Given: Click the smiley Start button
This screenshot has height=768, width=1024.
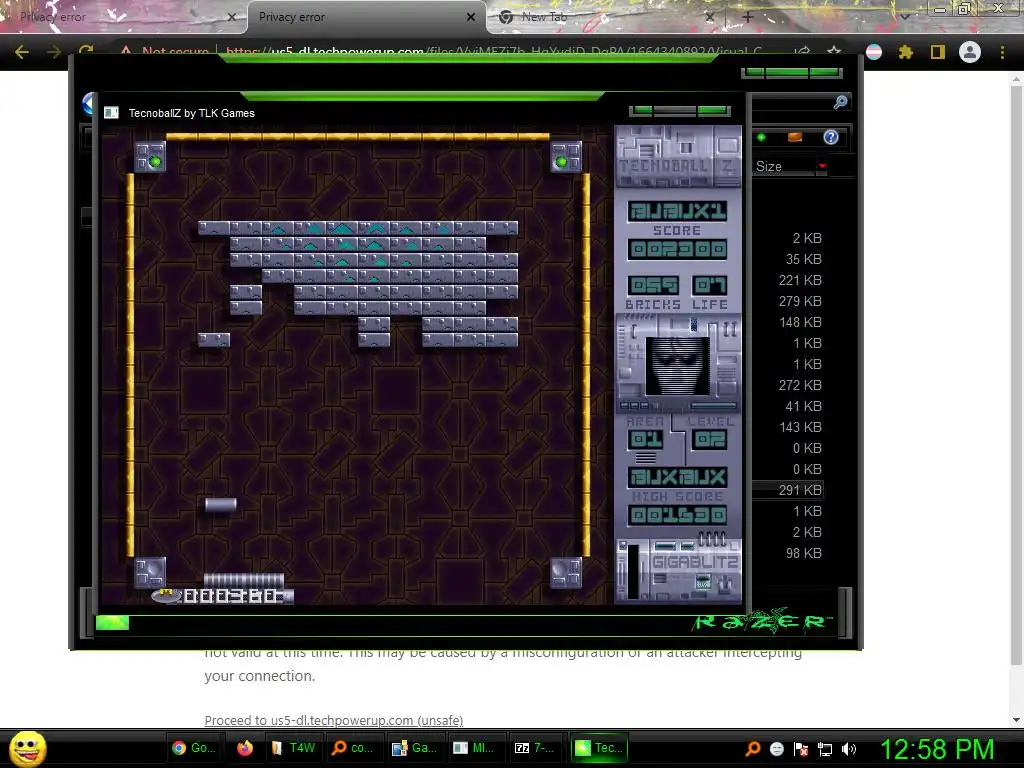Looking at the screenshot, I should coord(27,748).
